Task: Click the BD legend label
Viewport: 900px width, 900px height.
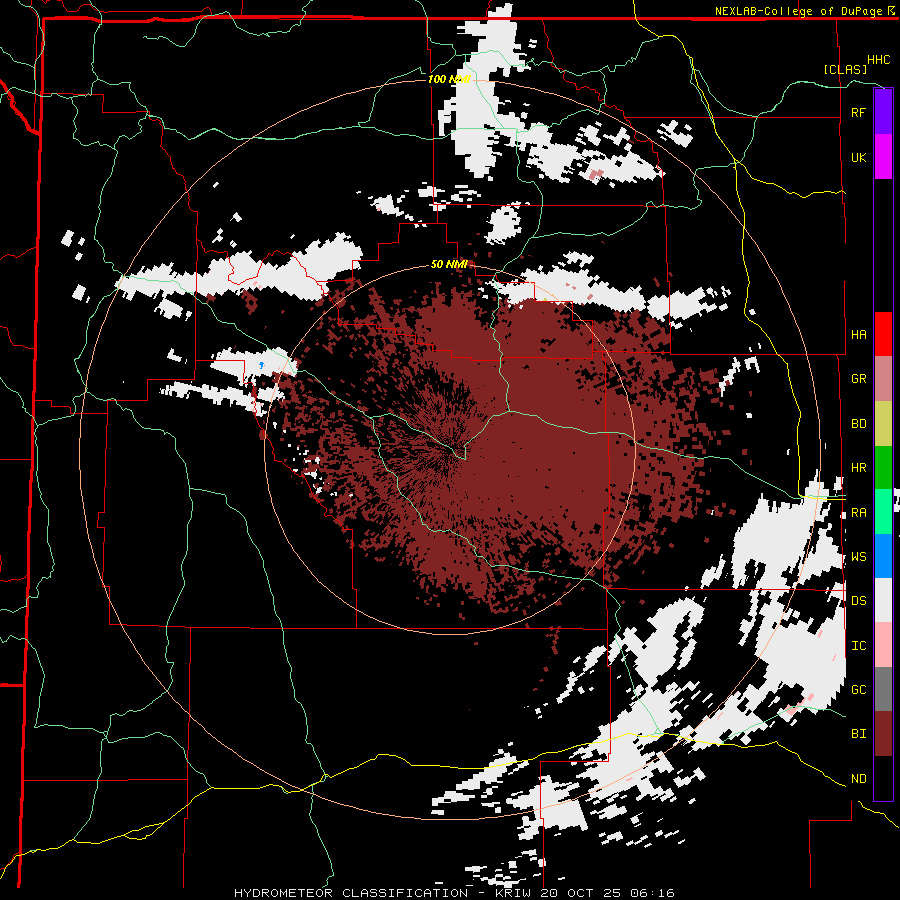Action: pyautogui.click(x=858, y=424)
